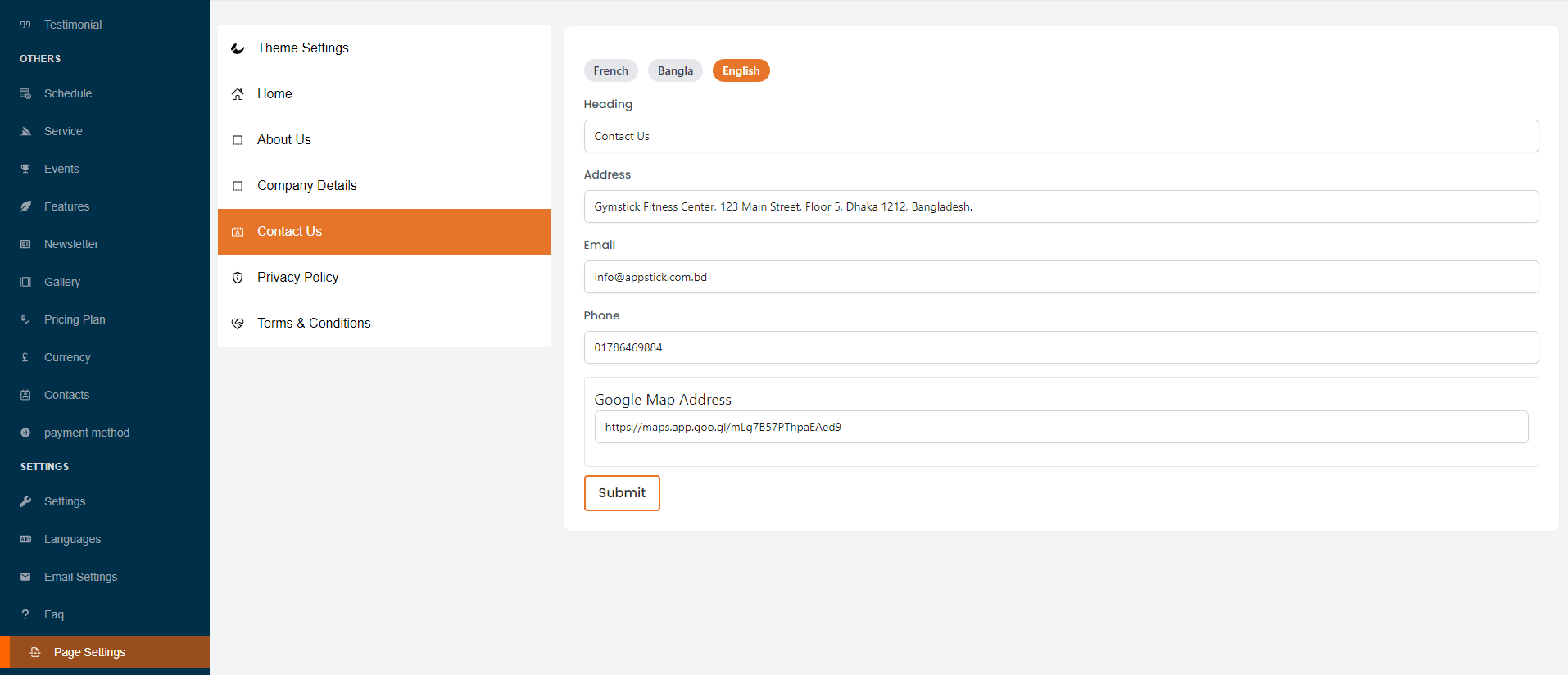Click the Email Settings envelope icon

(25, 577)
